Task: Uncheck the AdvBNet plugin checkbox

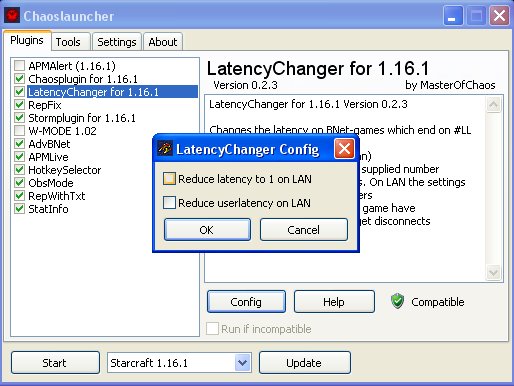Action: 19,143
